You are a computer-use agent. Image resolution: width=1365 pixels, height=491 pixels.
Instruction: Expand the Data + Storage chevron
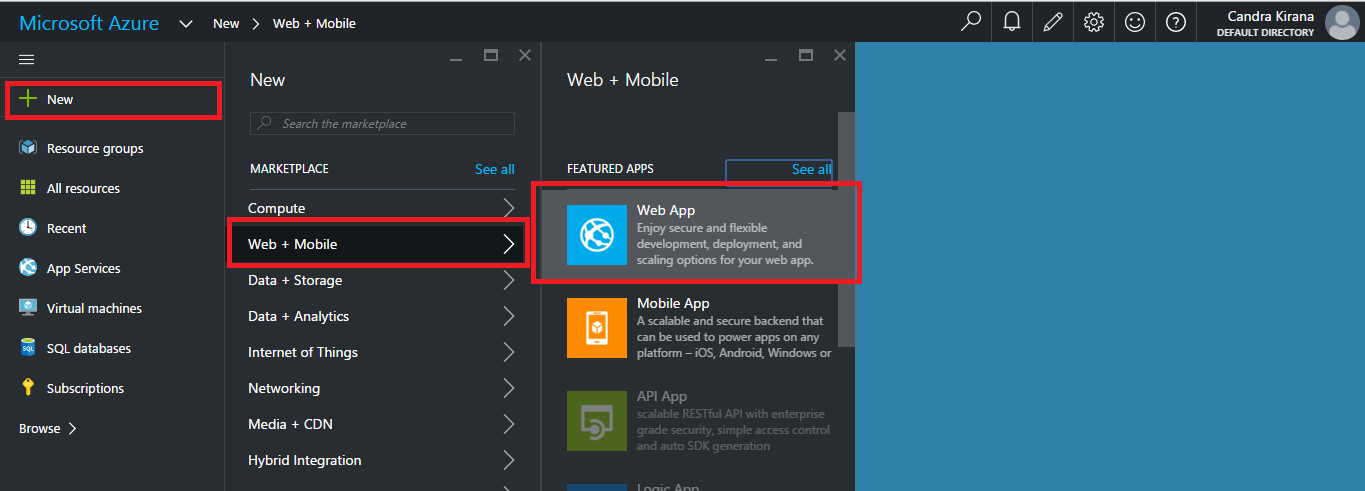(509, 280)
